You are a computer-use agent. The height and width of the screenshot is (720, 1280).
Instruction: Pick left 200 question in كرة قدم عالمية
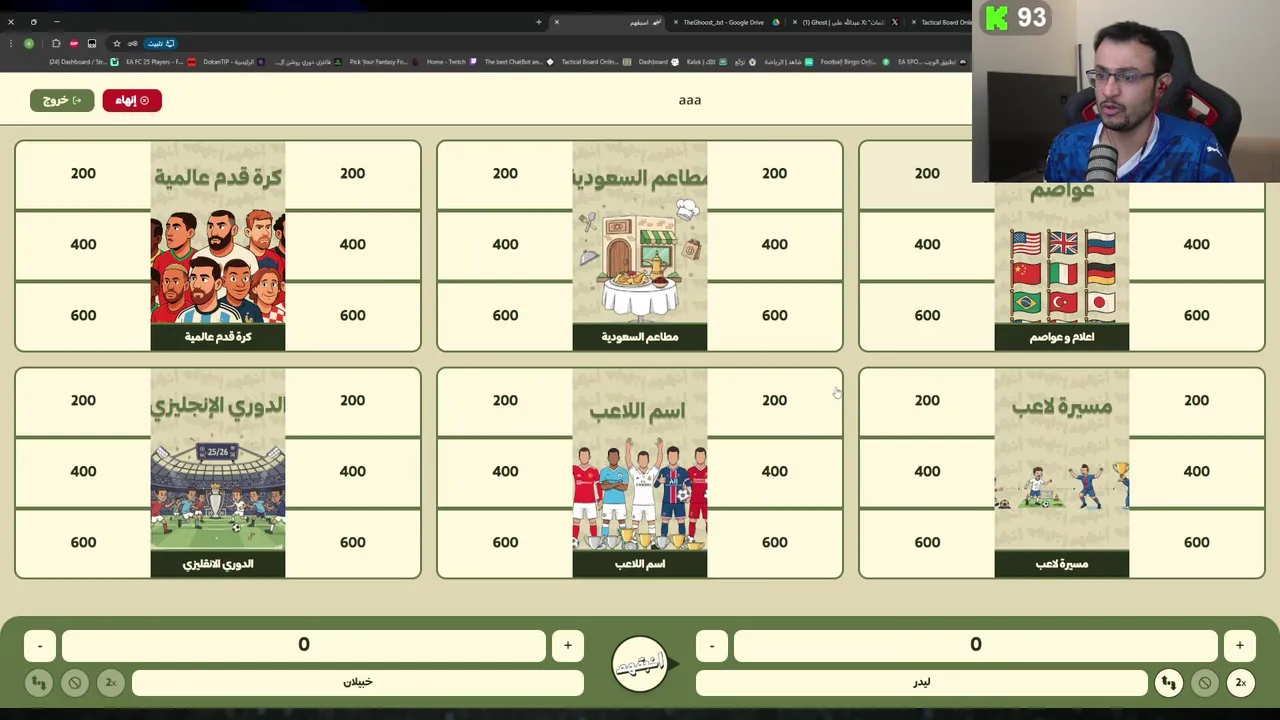point(83,174)
